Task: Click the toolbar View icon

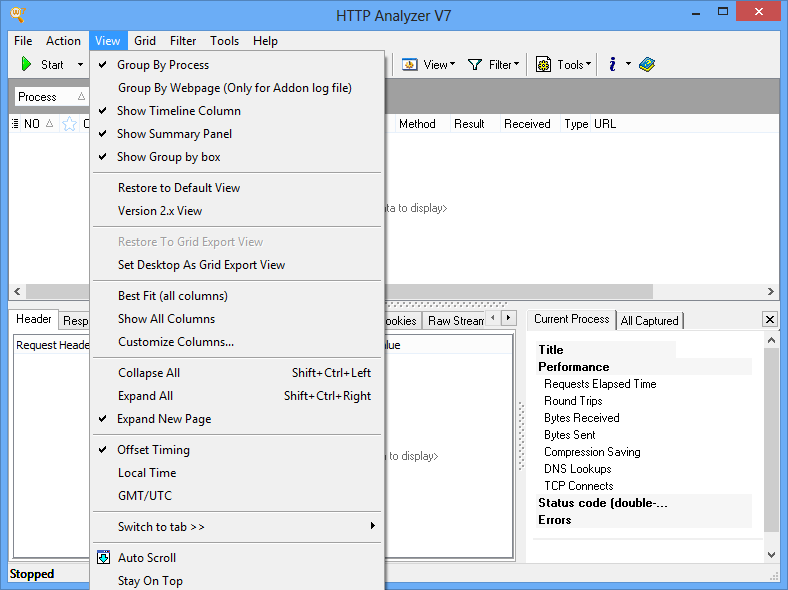Action: [410, 64]
